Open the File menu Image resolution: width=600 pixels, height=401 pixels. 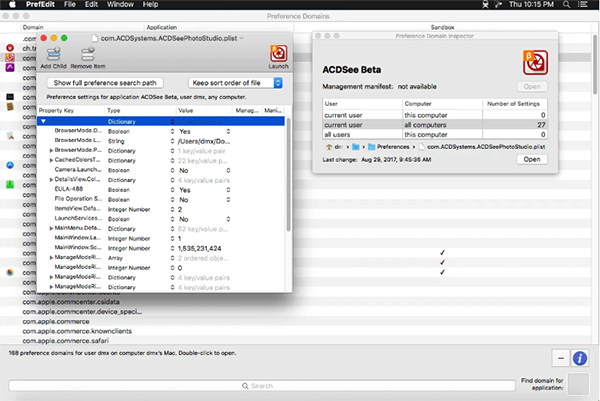[x=70, y=5]
